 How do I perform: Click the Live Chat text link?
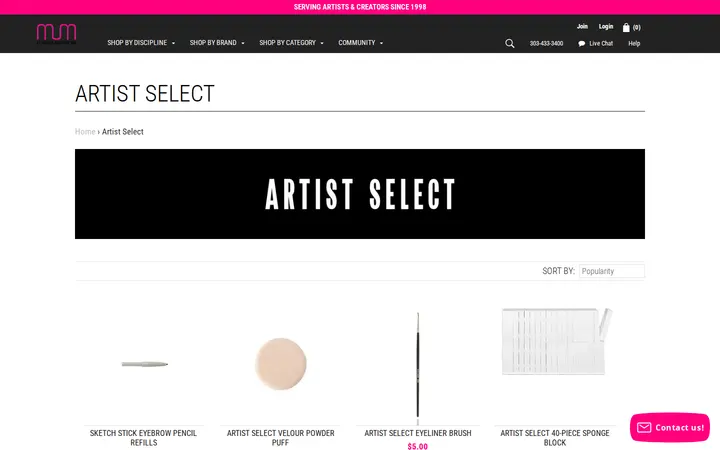point(601,44)
